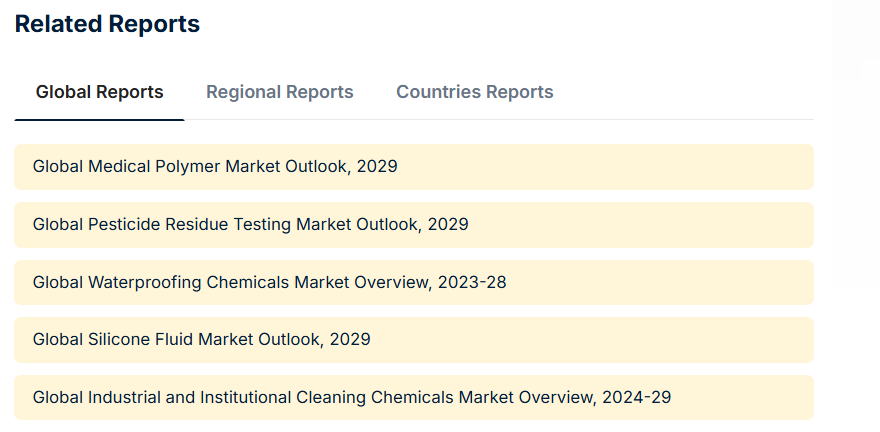Open Global Pesticide Residue Testing Market Outlook
The height and width of the screenshot is (432, 880).
(x=250, y=224)
